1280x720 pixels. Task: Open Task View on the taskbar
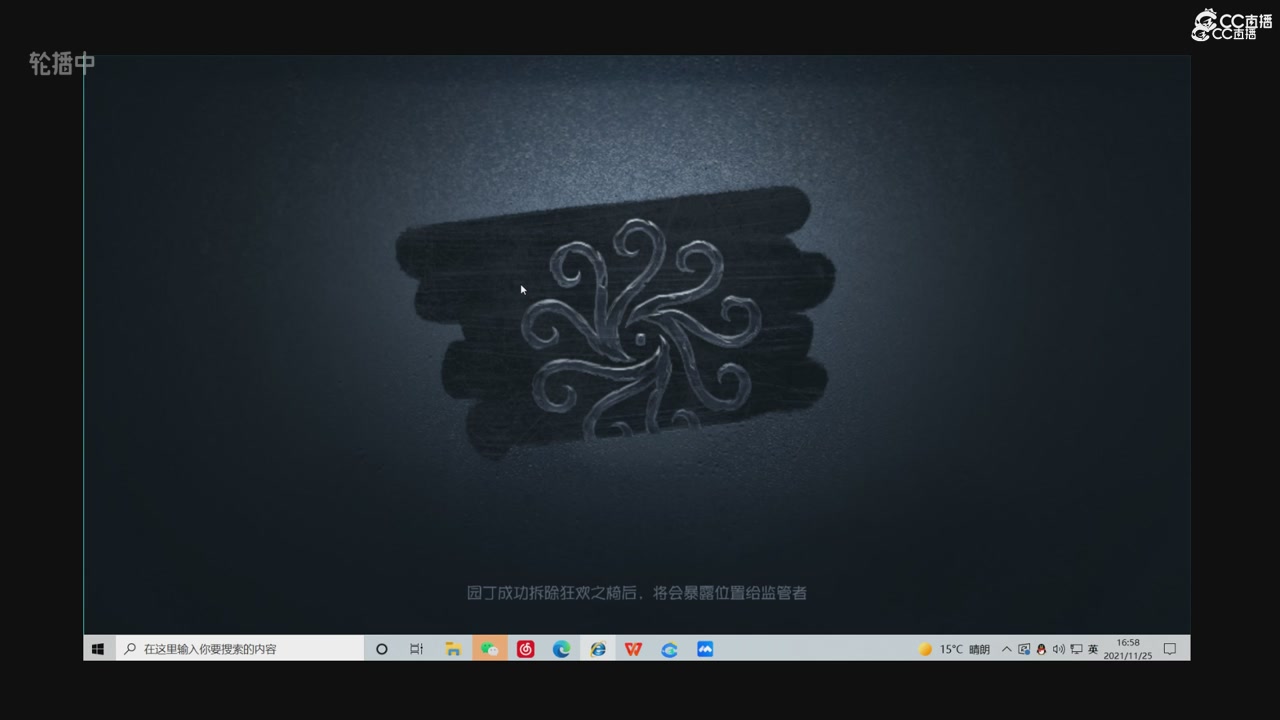[x=416, y=649]
